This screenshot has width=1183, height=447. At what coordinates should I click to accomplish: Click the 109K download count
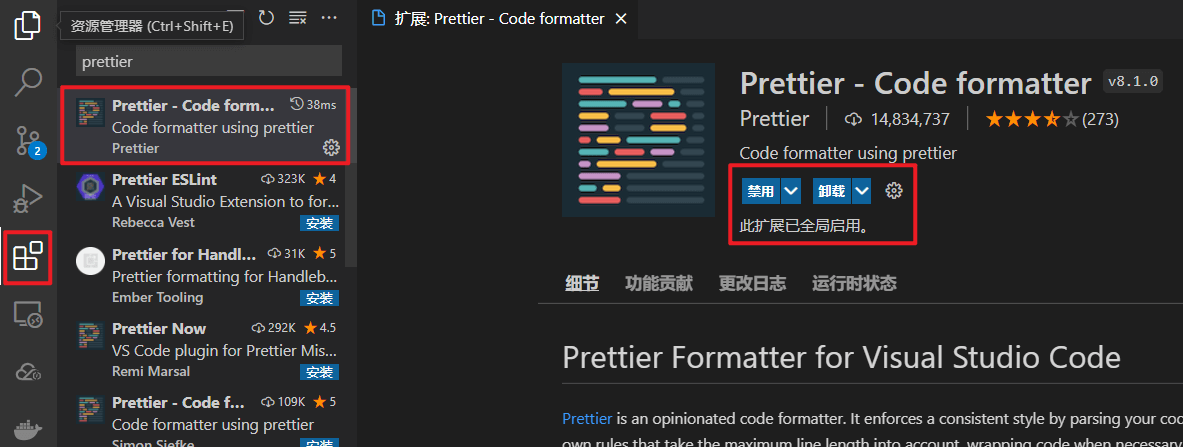pyautogui.click(x=284, y=402)
